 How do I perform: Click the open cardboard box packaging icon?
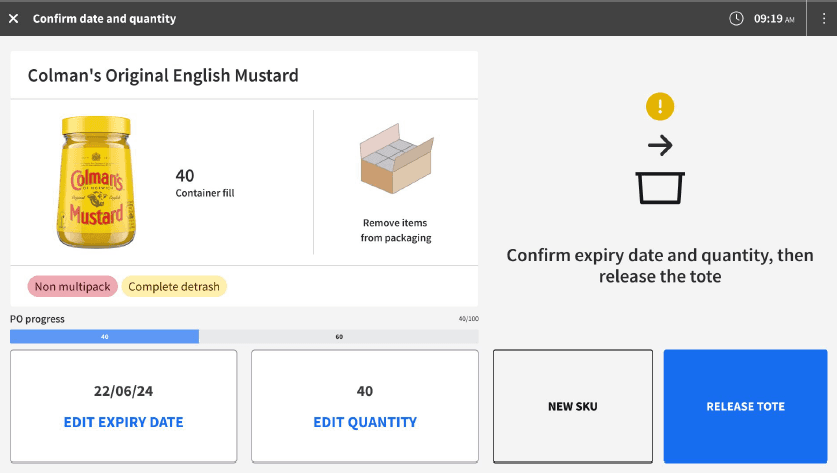[396, 159]
